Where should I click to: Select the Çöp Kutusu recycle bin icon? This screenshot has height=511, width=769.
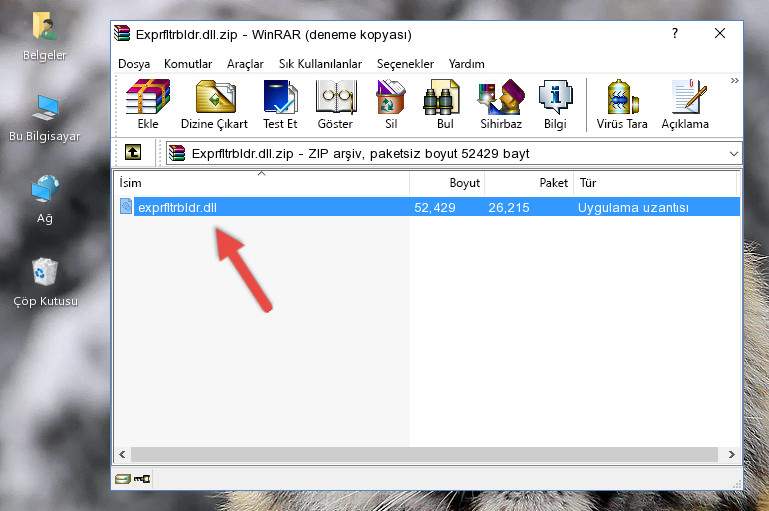click(x=45, y=282)
